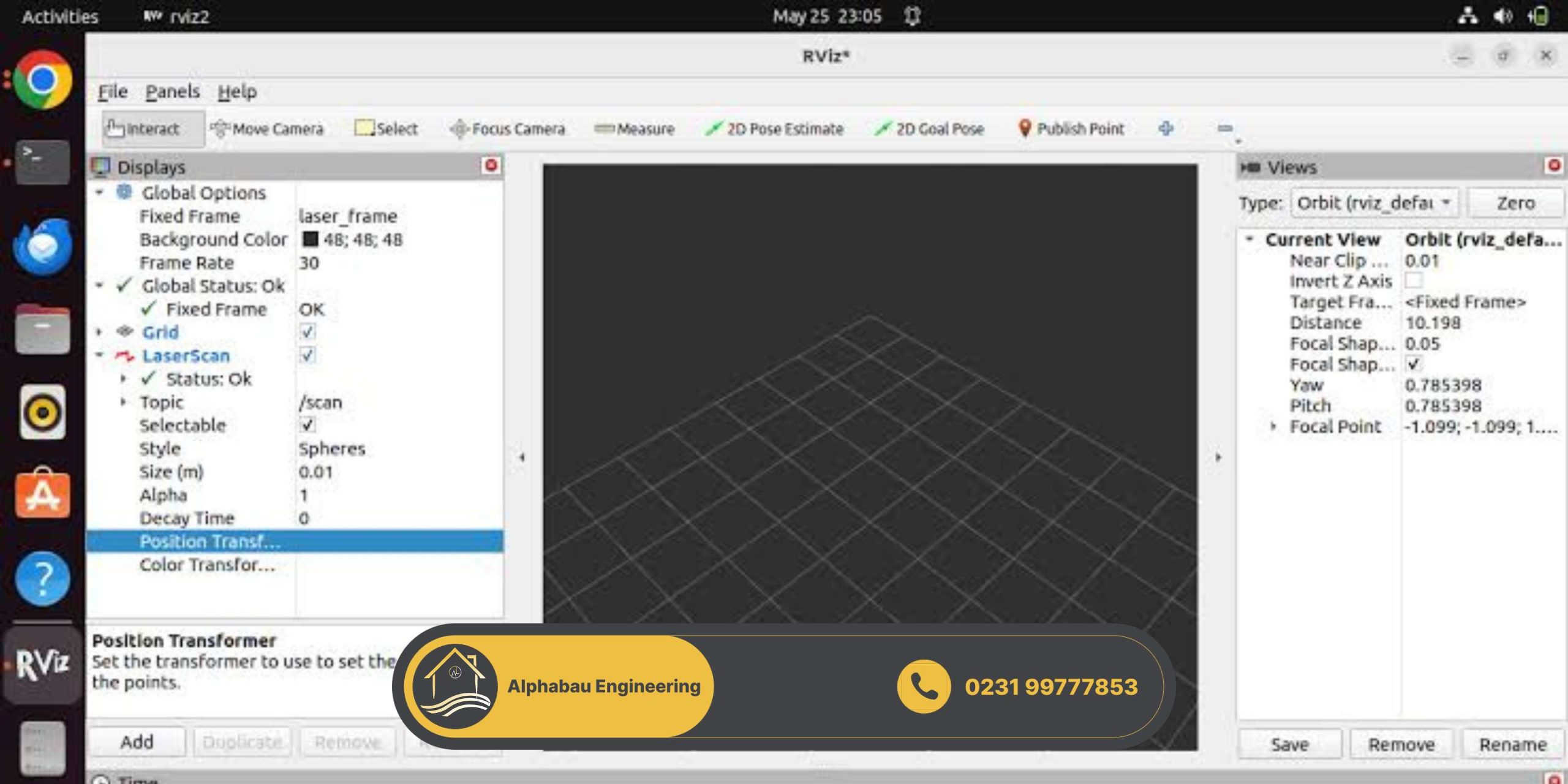Close the Displays panel

tap(491, 165)
